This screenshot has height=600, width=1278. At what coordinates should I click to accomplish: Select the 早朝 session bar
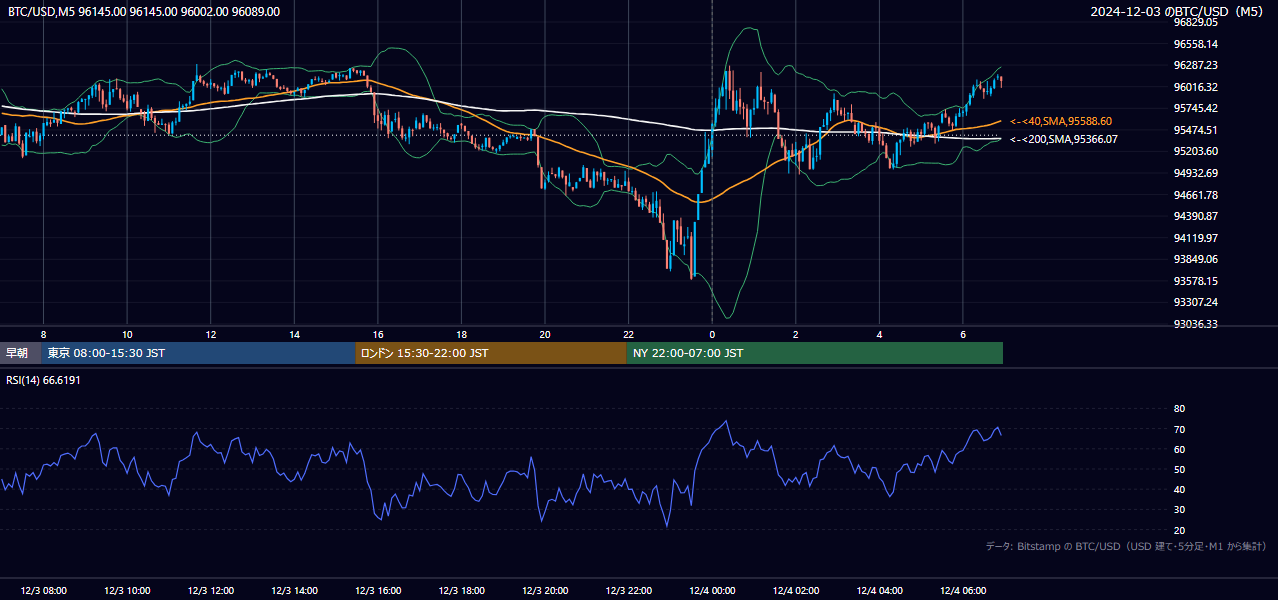20,353
